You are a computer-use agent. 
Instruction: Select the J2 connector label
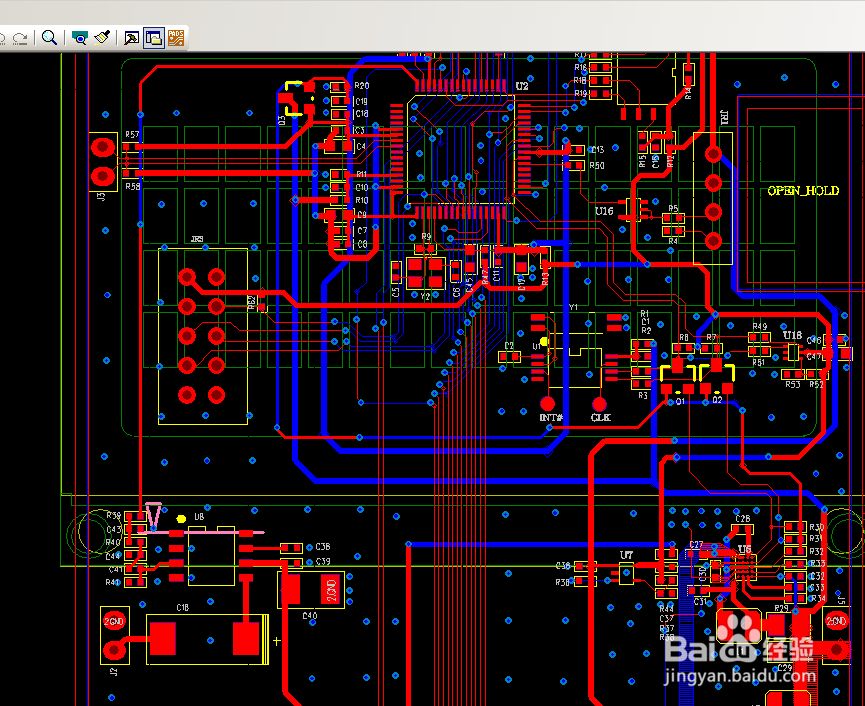114,672
